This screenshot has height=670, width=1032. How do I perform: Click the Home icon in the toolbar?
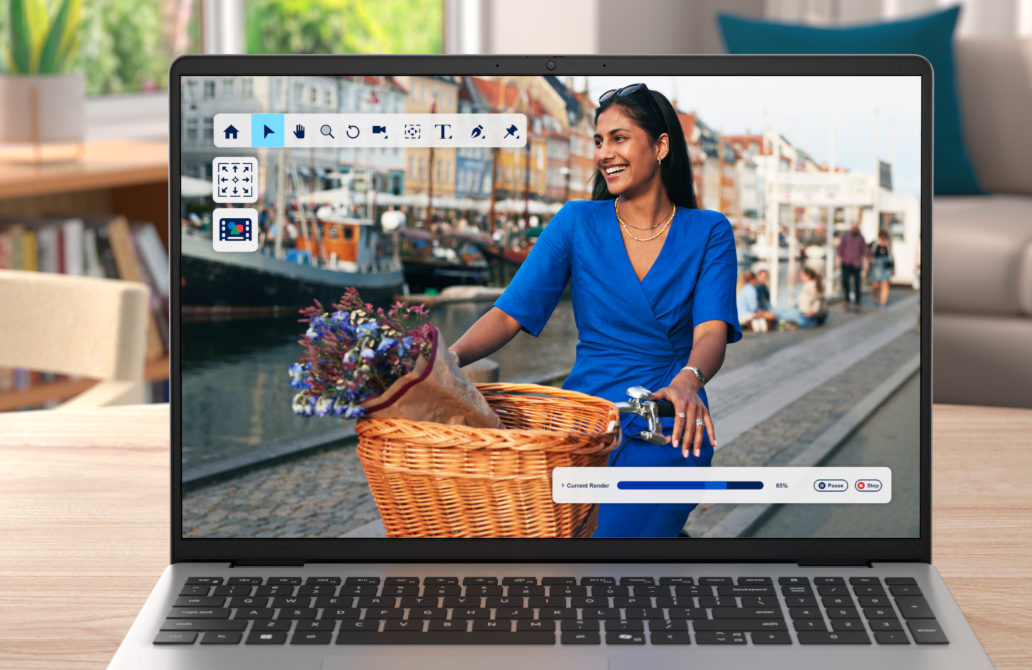[231, 131]
